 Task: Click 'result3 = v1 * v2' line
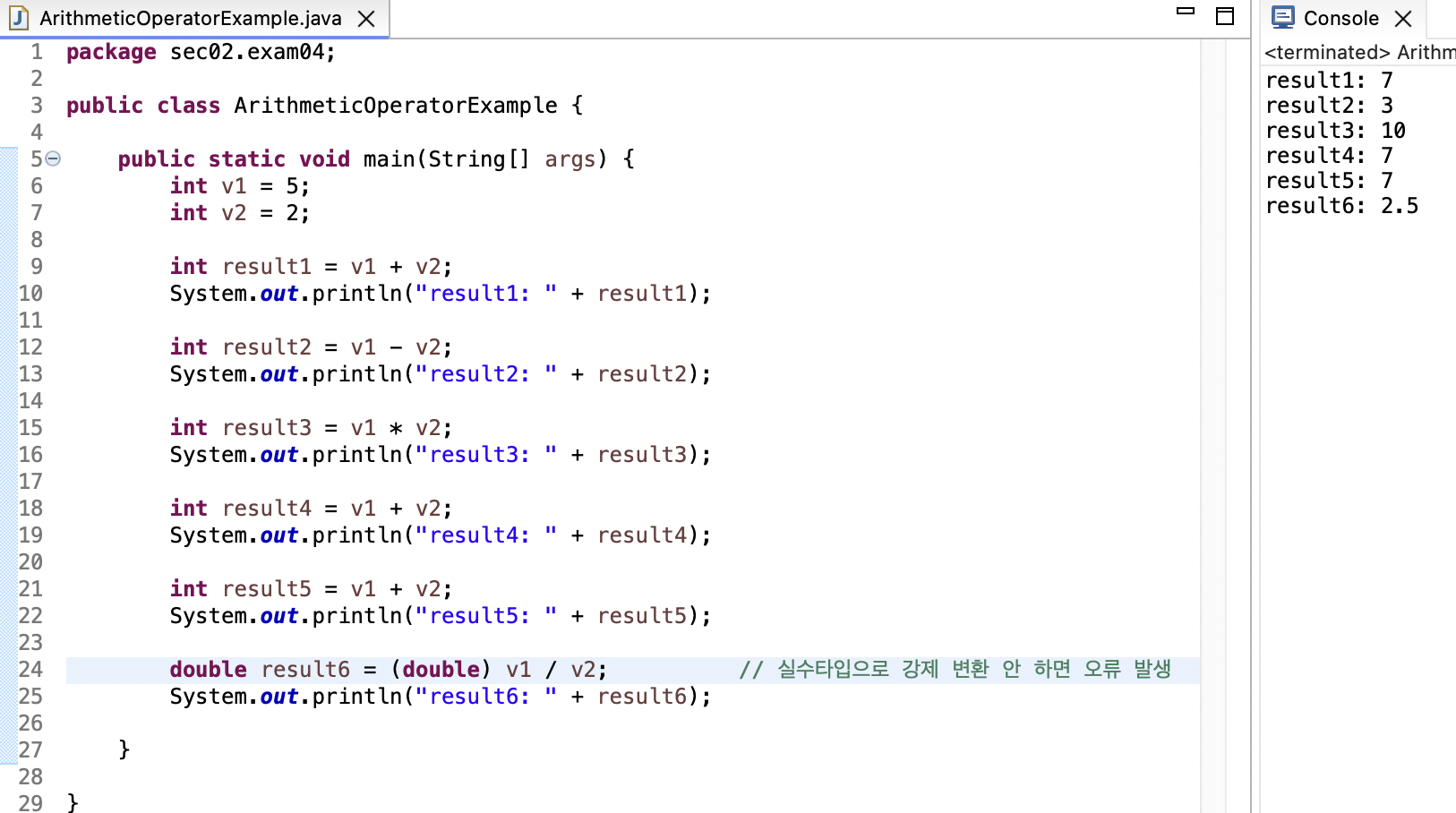coord(311,428)
